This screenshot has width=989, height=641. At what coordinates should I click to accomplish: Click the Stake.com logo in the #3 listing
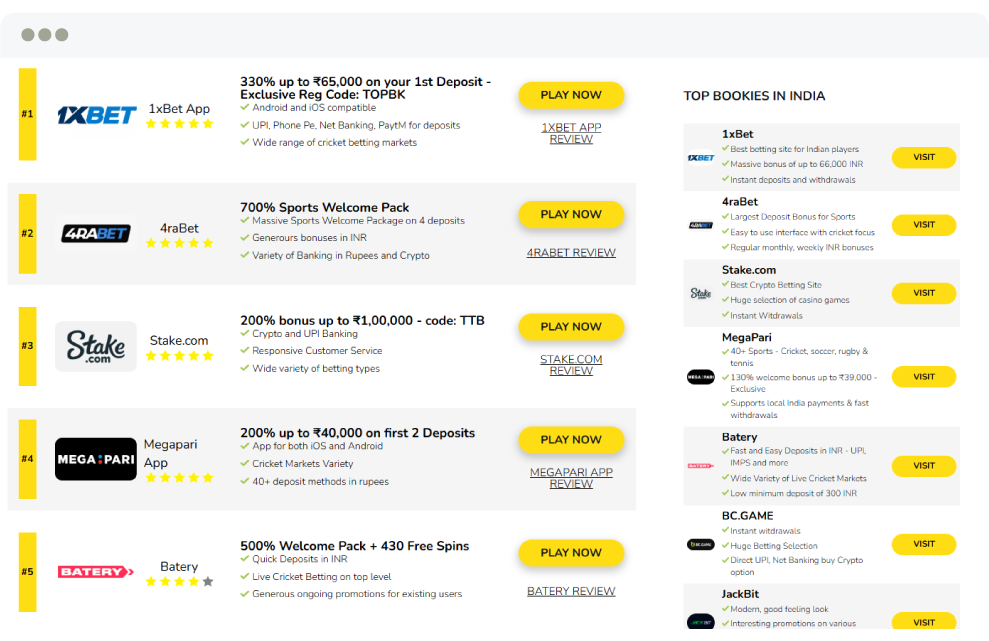[x=95, y=346]
